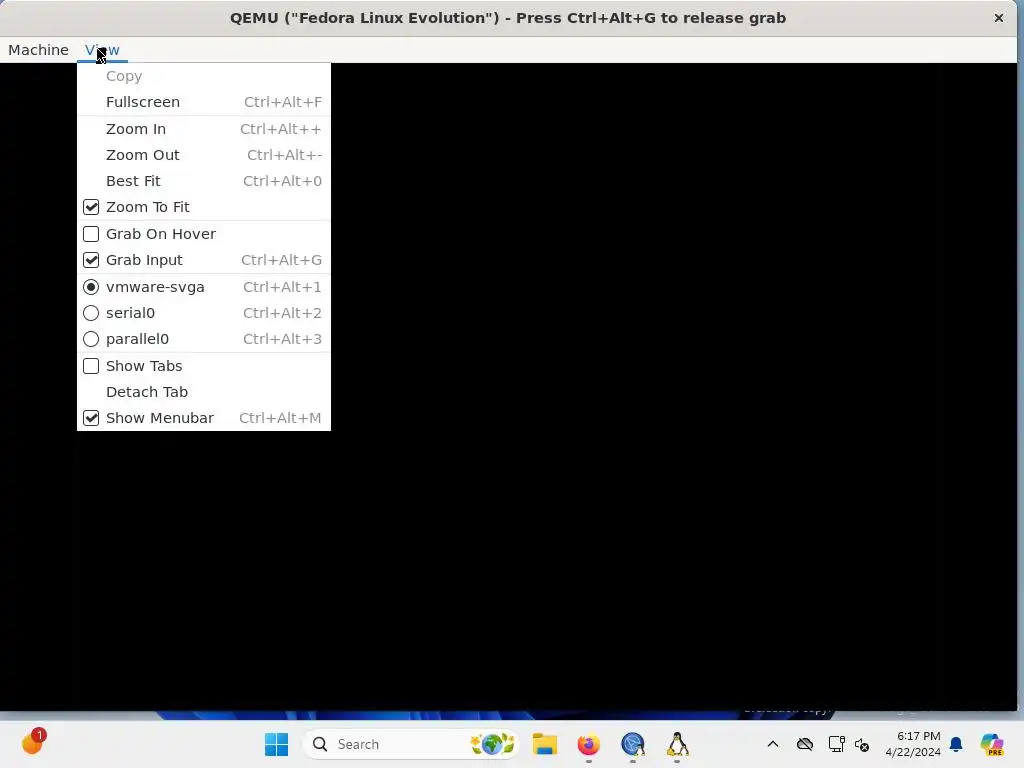Image resolution: width=1024 pixels, height=768 pixels.
Task: Select Fullscreen from View menu
Action: tap(204, 102)
